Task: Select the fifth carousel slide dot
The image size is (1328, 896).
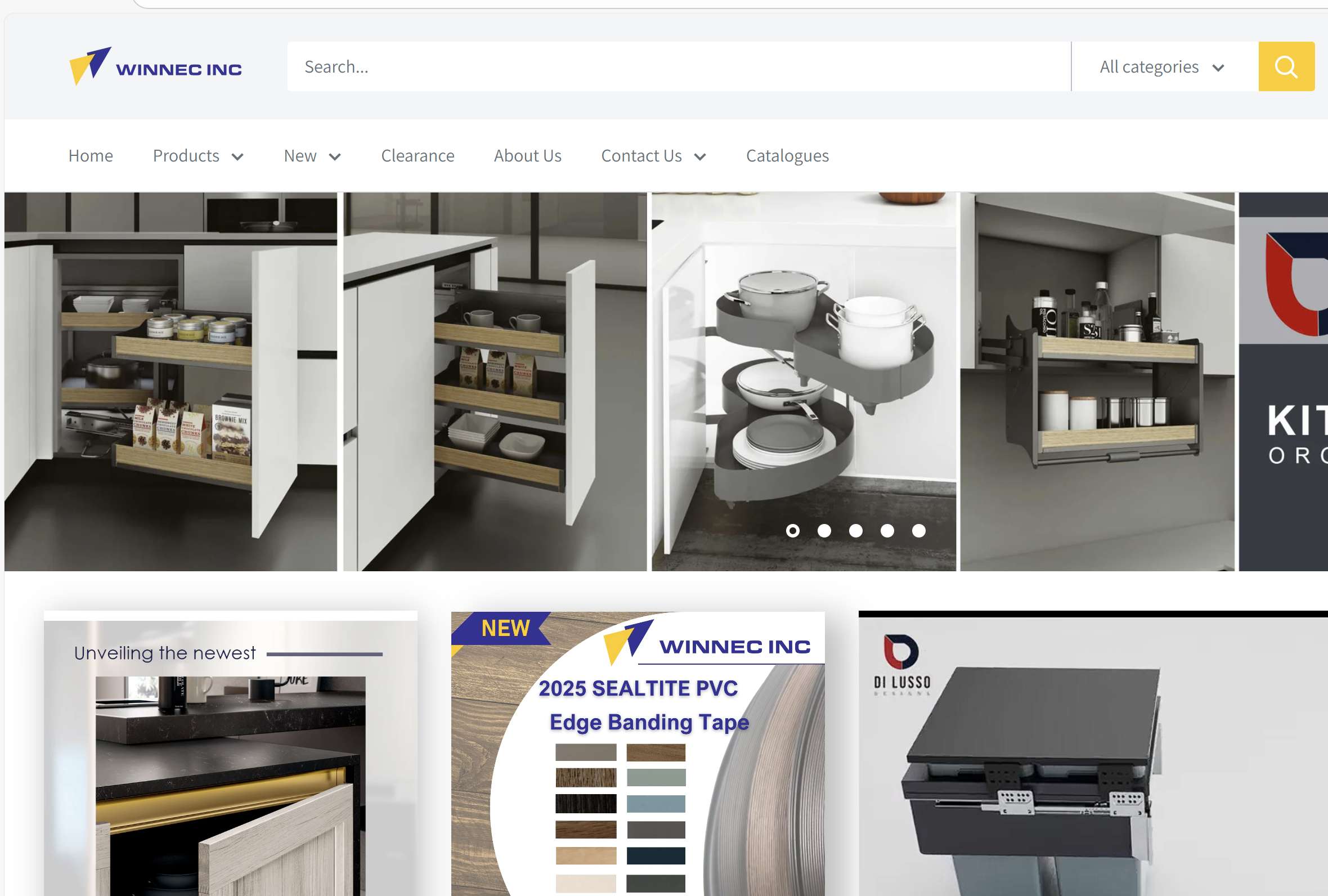Action: [x=918, y=530]
